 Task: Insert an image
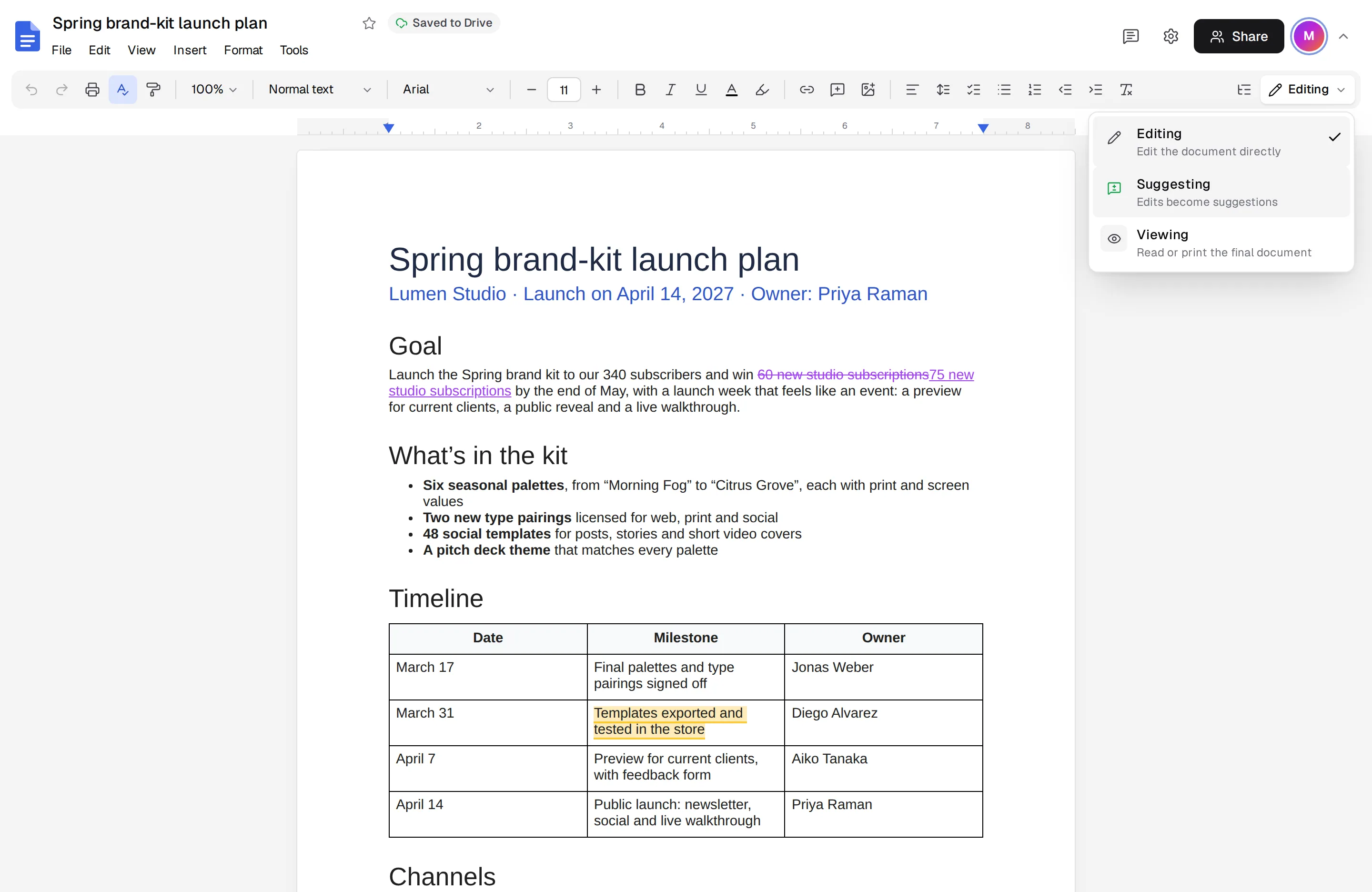coord(868,90)
